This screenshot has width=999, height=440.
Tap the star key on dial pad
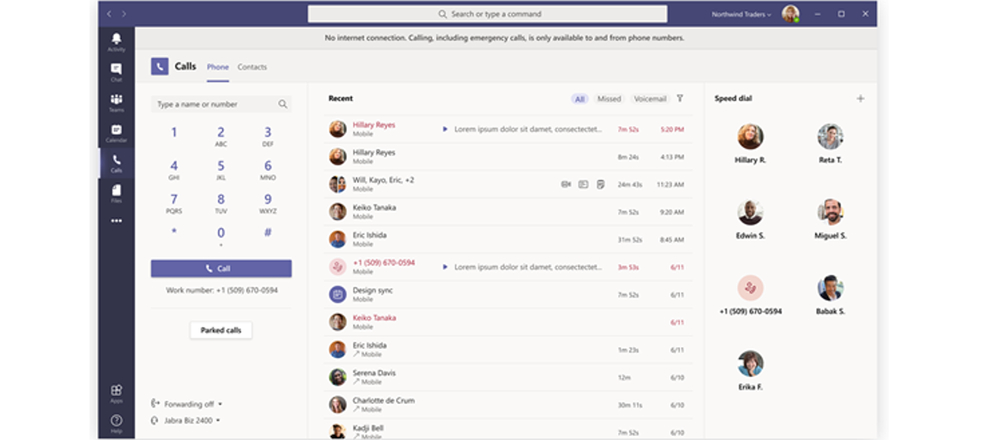tap(174, 232)
